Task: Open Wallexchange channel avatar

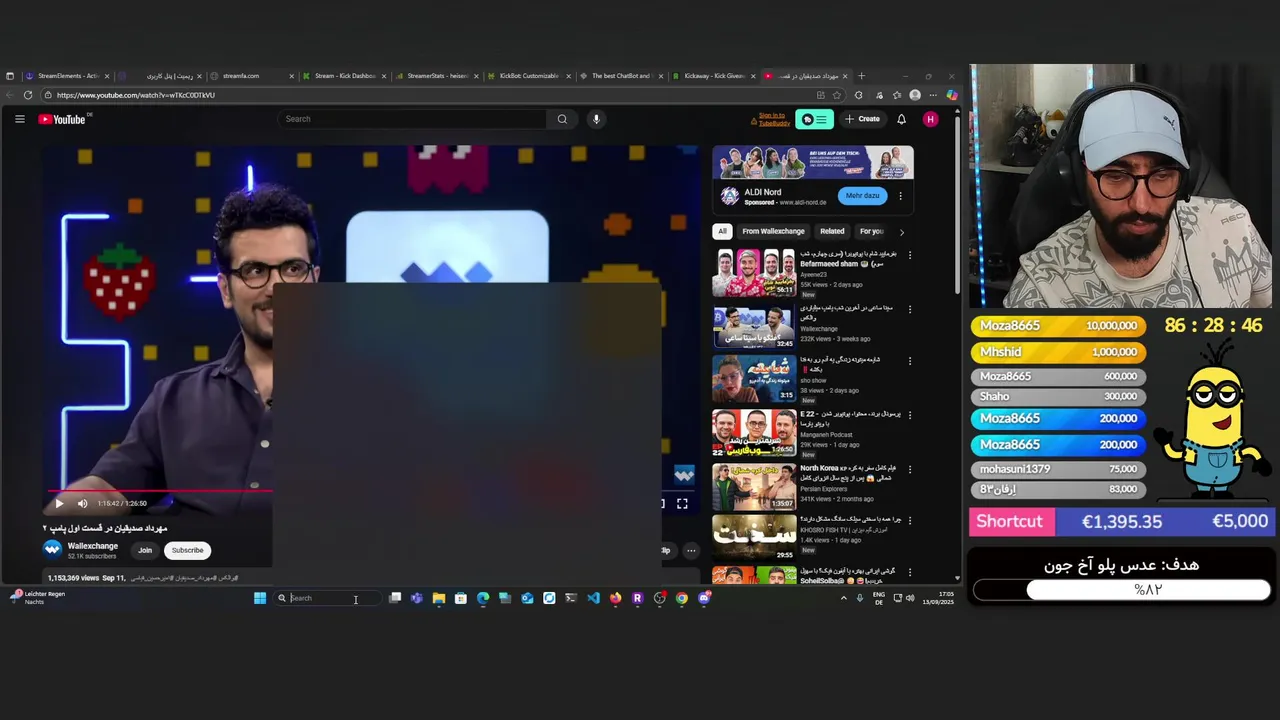Action: (x=52, y=549)
